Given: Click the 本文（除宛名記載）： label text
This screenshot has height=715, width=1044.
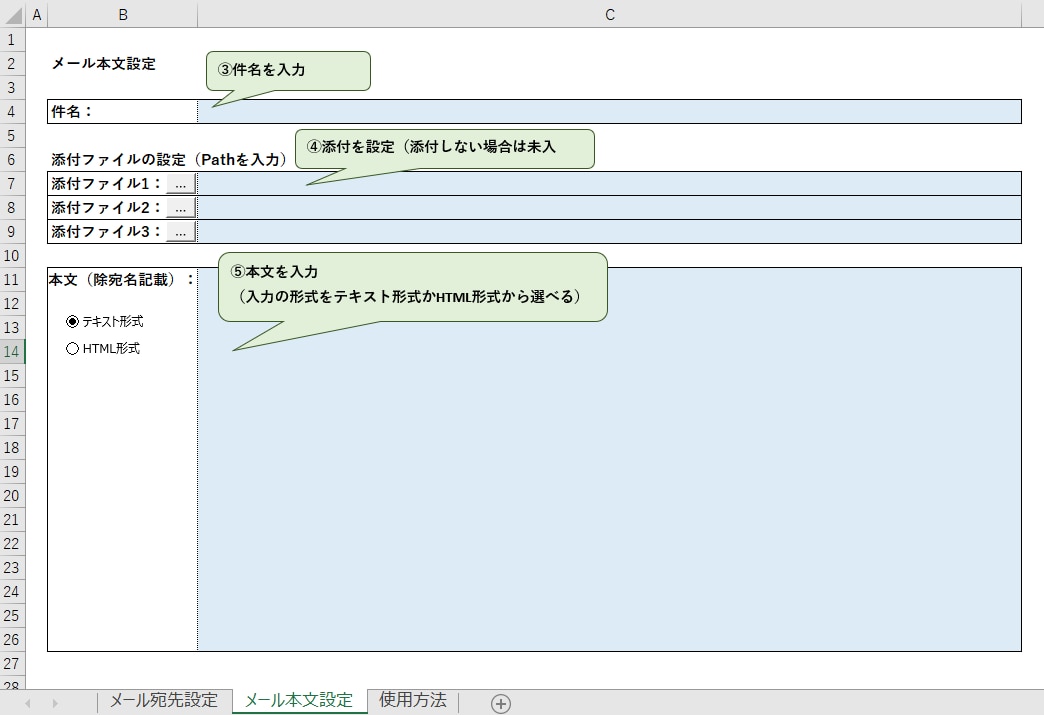Looking at the screenshot, I should tap(123, 280).
